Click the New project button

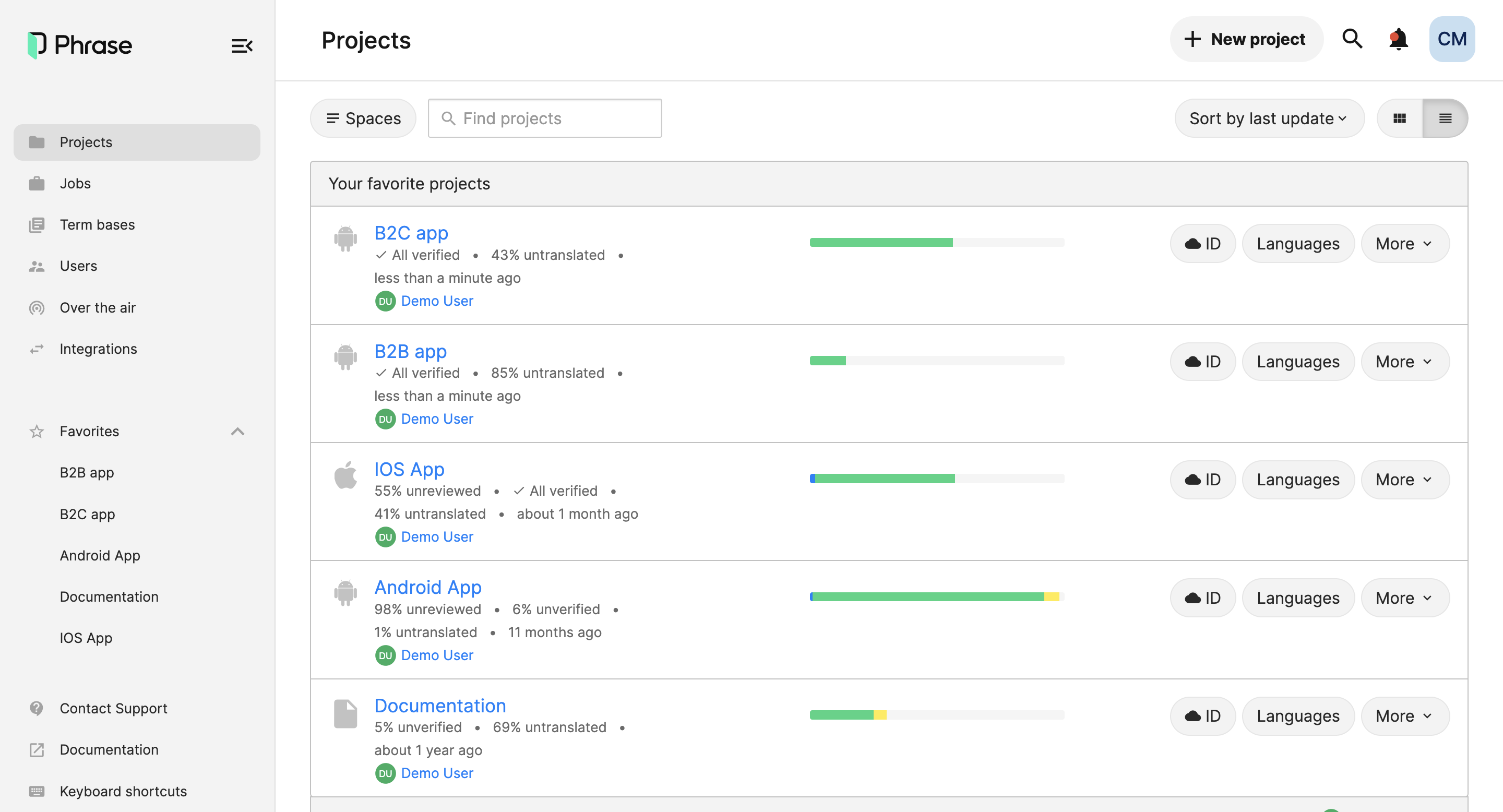pos(1246,39)
